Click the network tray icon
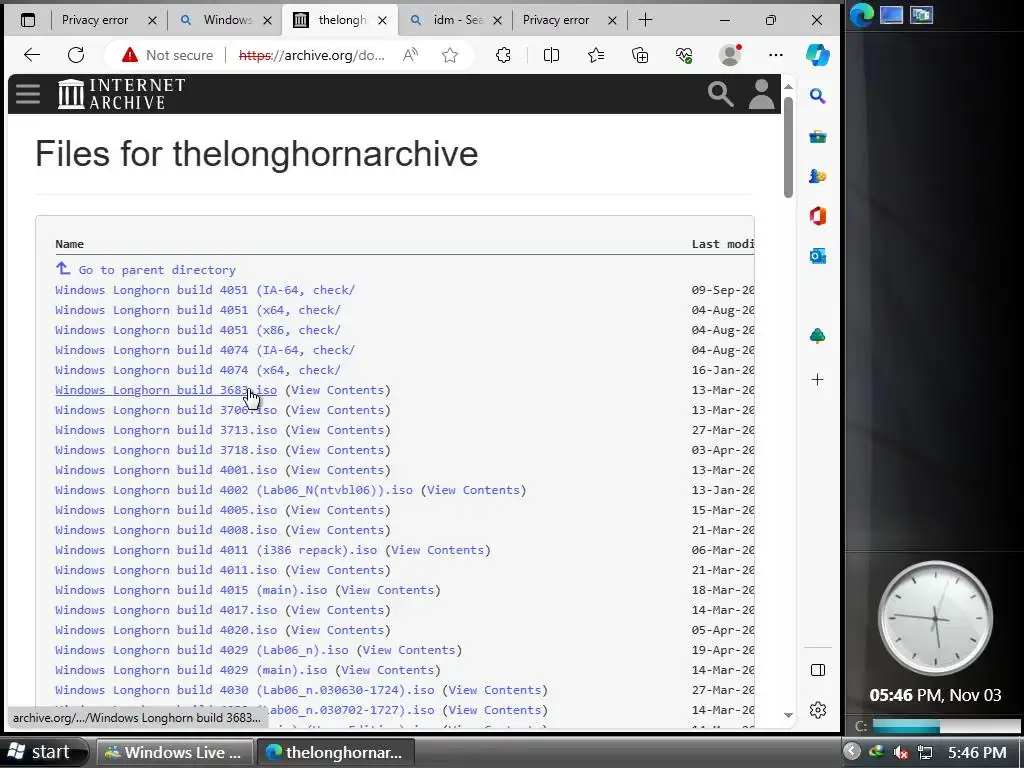1024x768 pixels. coord(925,752)
